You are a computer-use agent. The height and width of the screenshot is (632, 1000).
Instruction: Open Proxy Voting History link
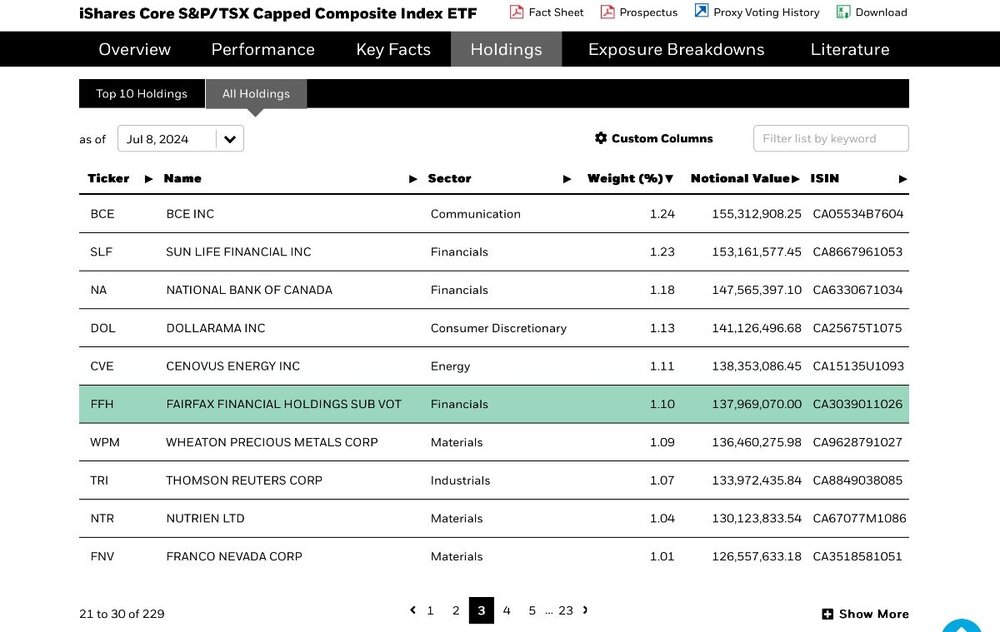point(766,12)
